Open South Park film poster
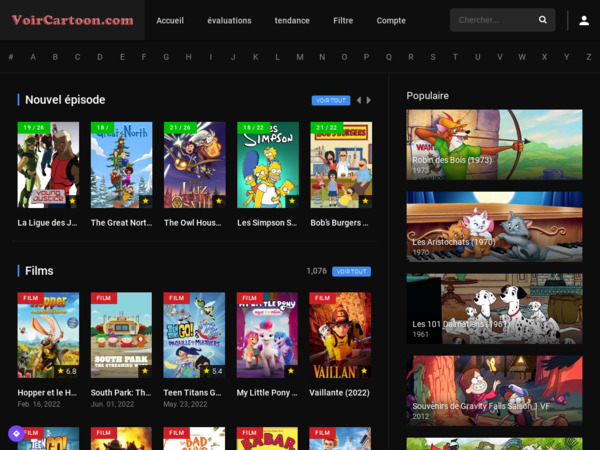This screenshot has height=450, width=600. [x=121, y=335]
